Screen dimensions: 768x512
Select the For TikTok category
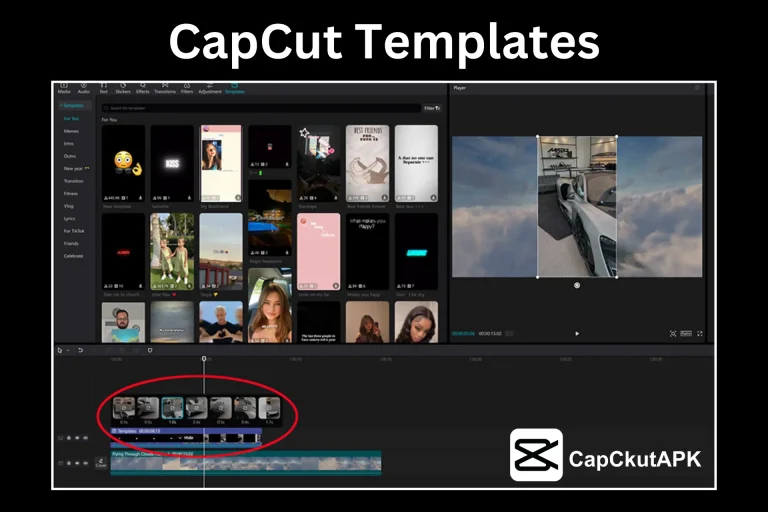click(73, 231)
